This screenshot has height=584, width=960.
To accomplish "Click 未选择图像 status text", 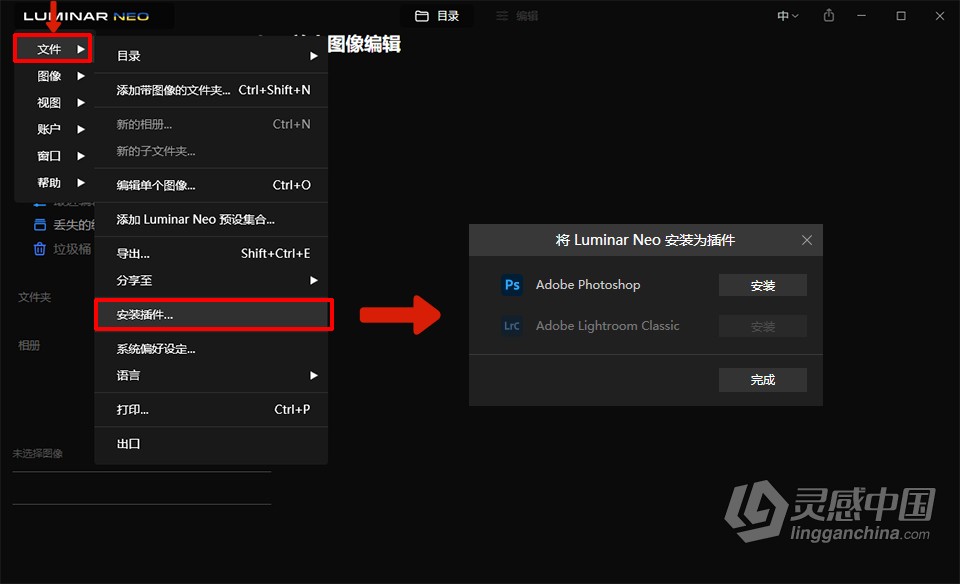I will (37, 453).
